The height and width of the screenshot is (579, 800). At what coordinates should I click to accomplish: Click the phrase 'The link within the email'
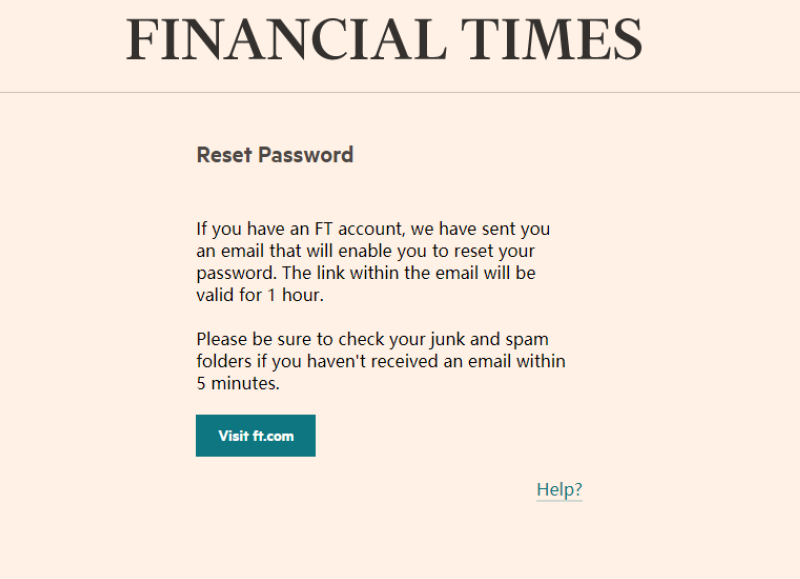[x=380, y=273]
